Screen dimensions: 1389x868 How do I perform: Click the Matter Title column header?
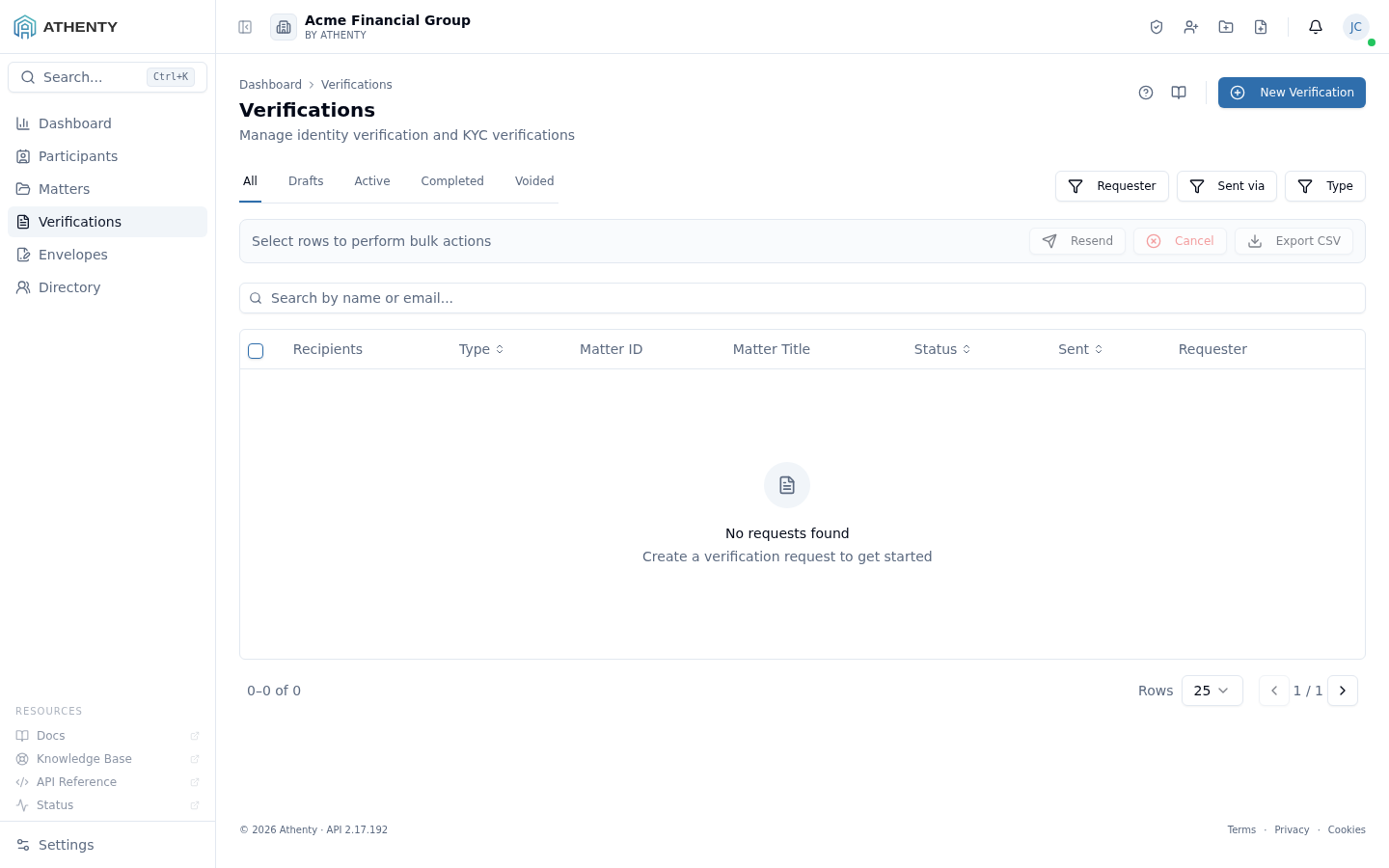click(x=771, y=349)
